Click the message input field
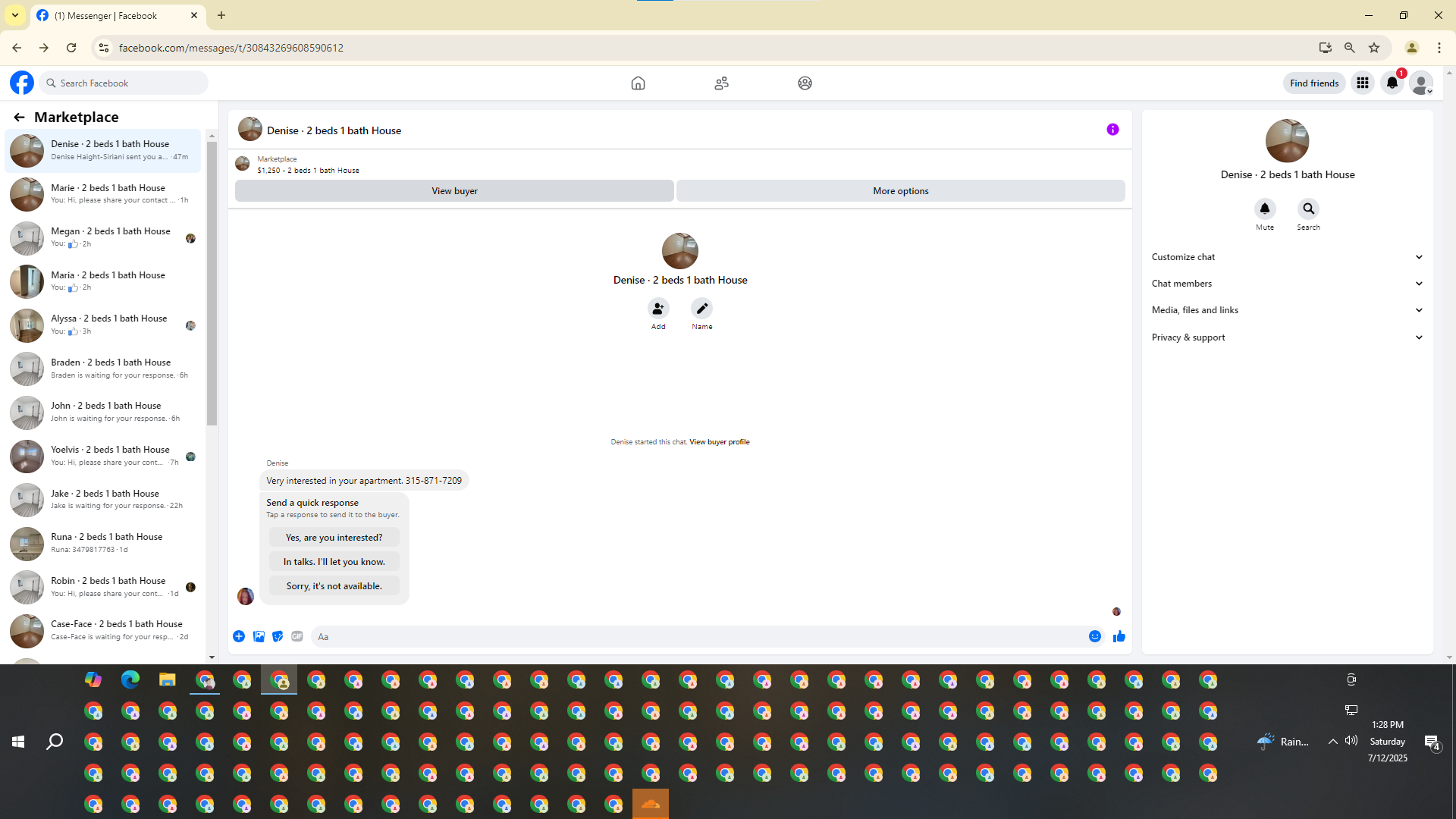This screenshot has width=1456, height=819. point(698,636)
